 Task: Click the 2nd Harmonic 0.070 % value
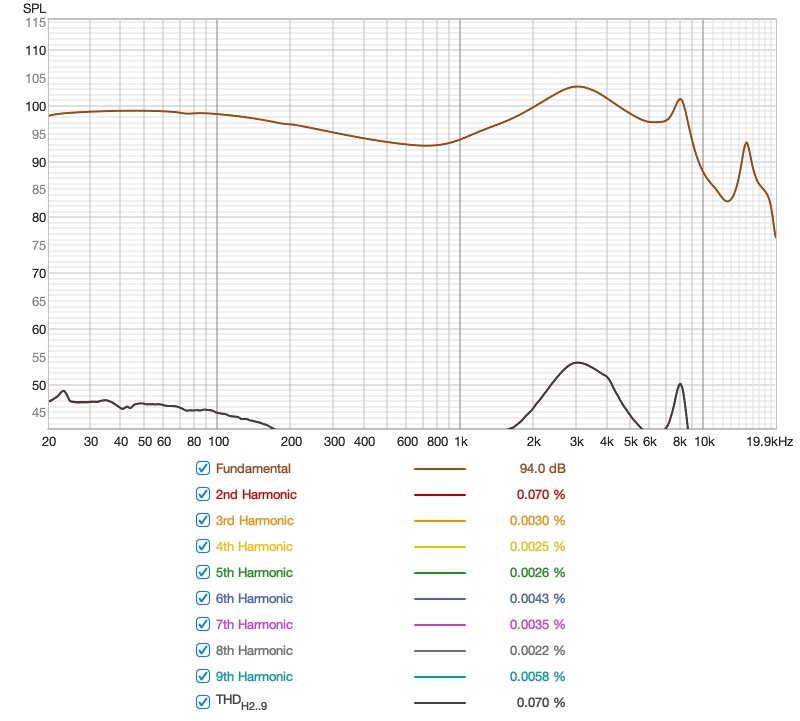point(541,494)
